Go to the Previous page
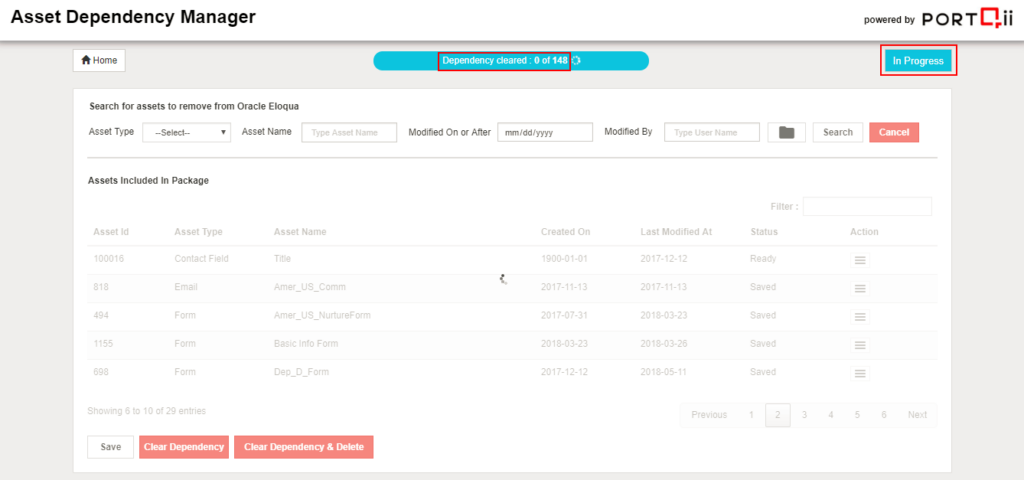Viewport: 1024px width, 480px height. [x=709, y=415]
